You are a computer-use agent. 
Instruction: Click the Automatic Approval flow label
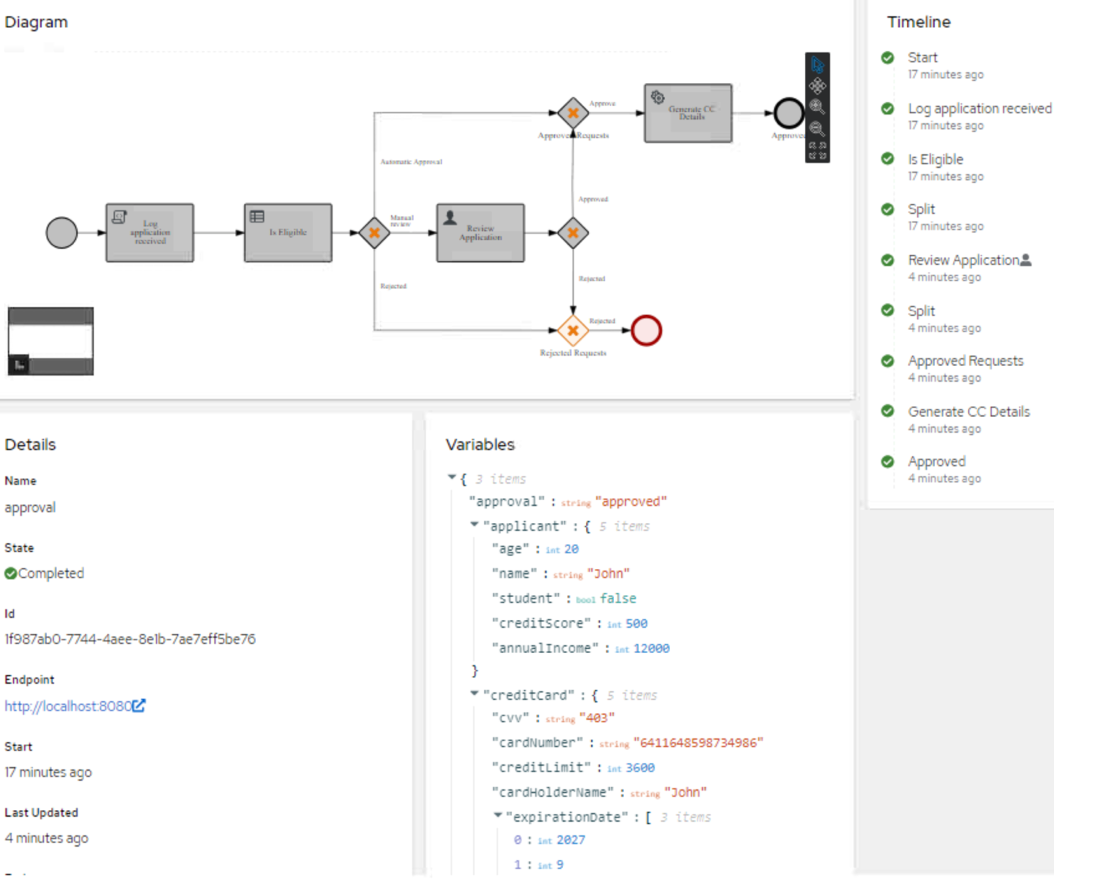tap(411, 162)
